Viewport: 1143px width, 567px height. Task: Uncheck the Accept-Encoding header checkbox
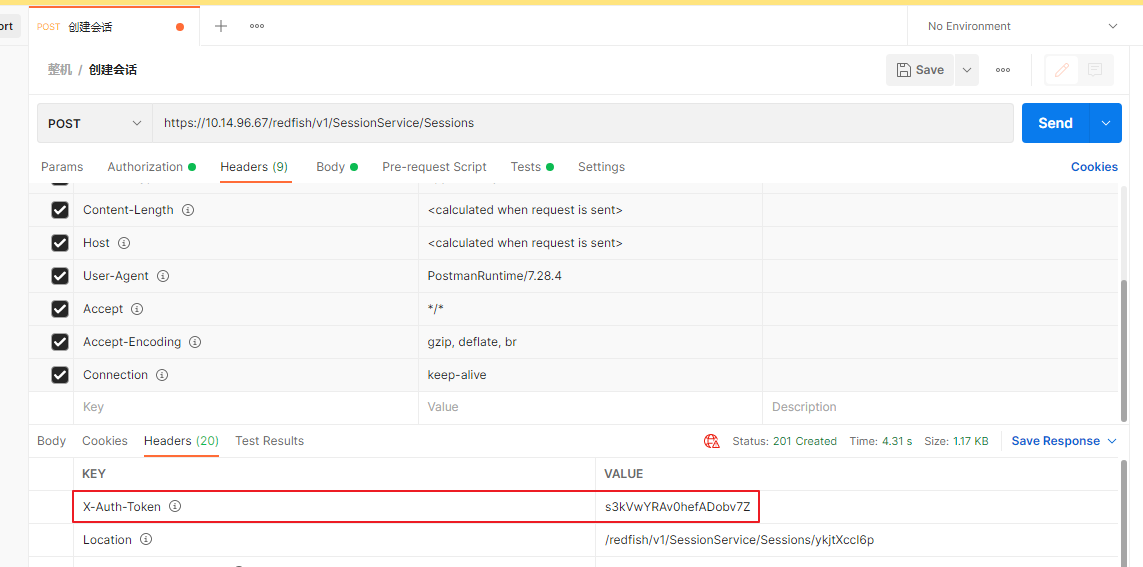60,342
